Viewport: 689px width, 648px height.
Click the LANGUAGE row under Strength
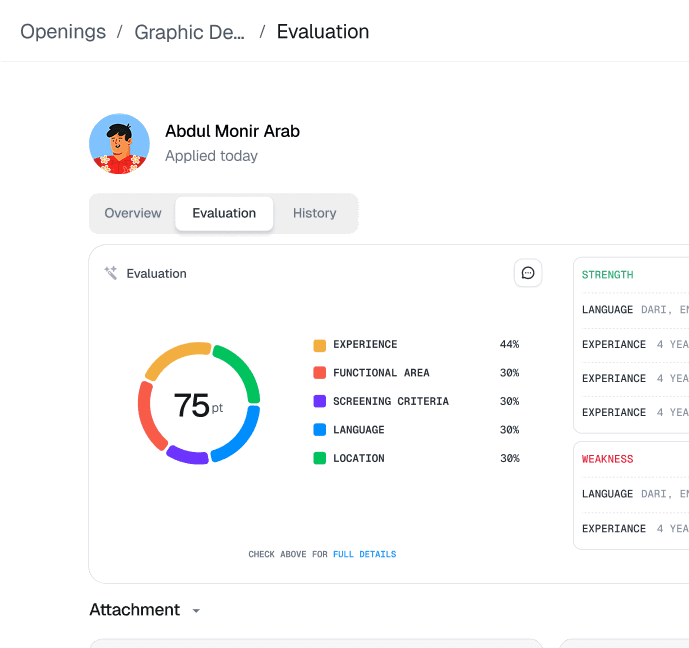coord(635,310)
